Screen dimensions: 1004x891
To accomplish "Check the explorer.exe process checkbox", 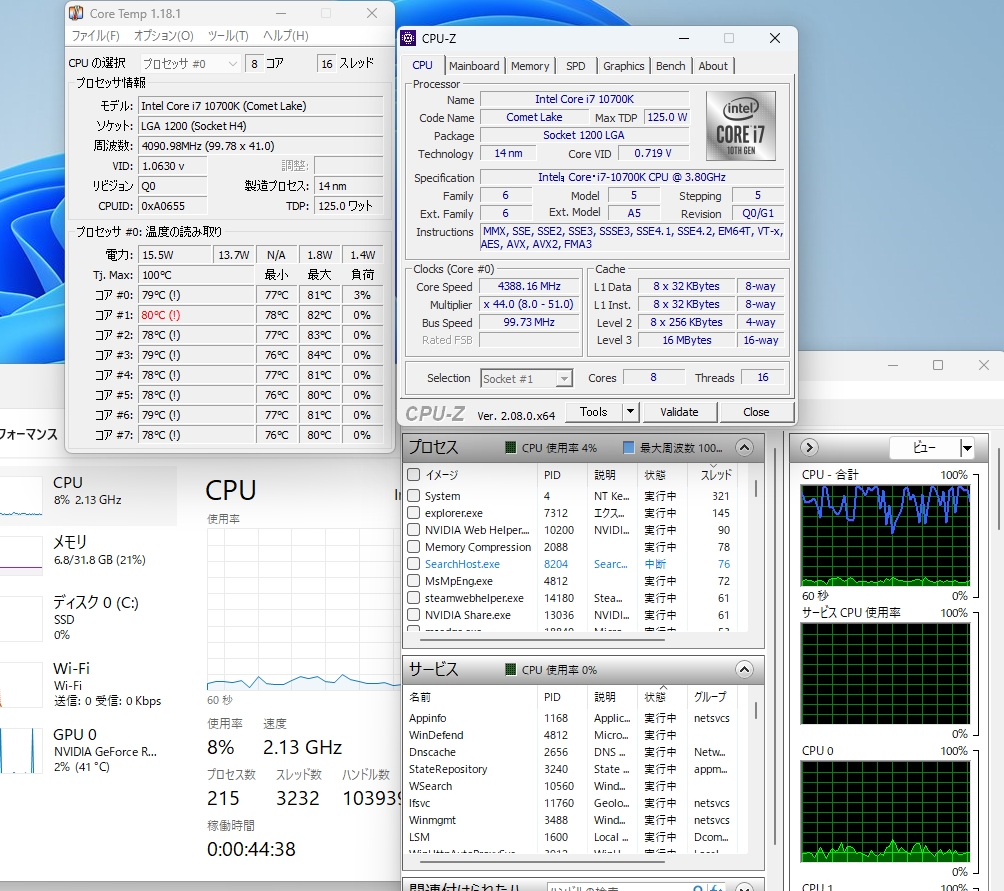I will pos(414,513).
